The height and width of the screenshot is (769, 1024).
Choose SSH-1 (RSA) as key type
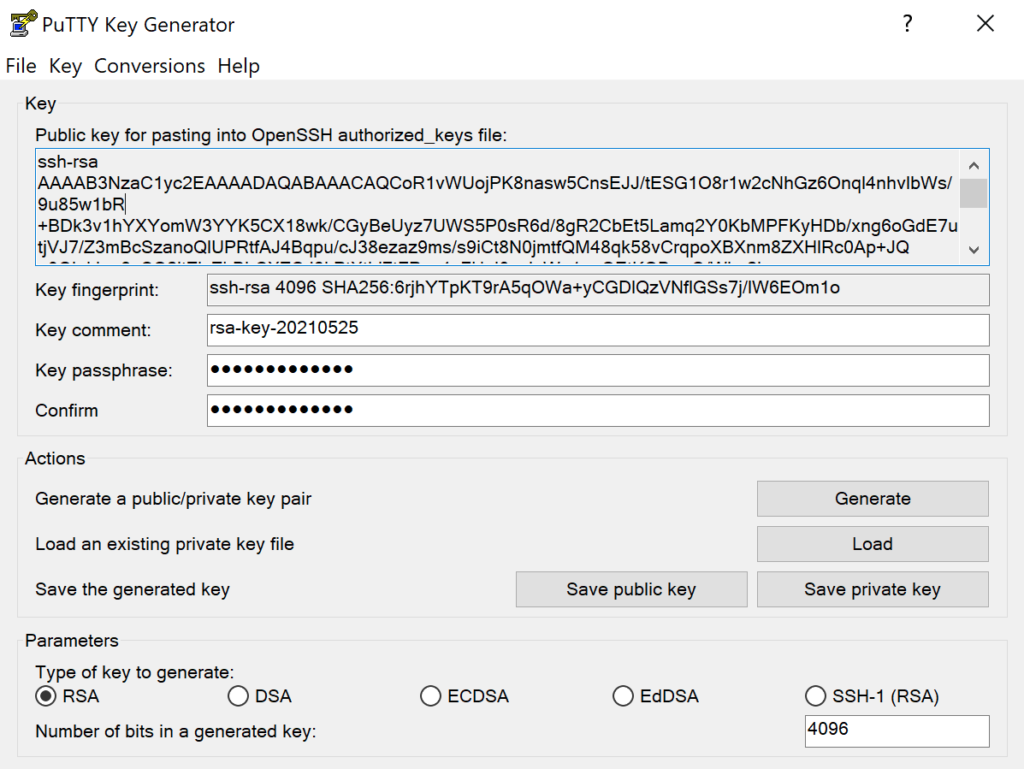(816, 696)
